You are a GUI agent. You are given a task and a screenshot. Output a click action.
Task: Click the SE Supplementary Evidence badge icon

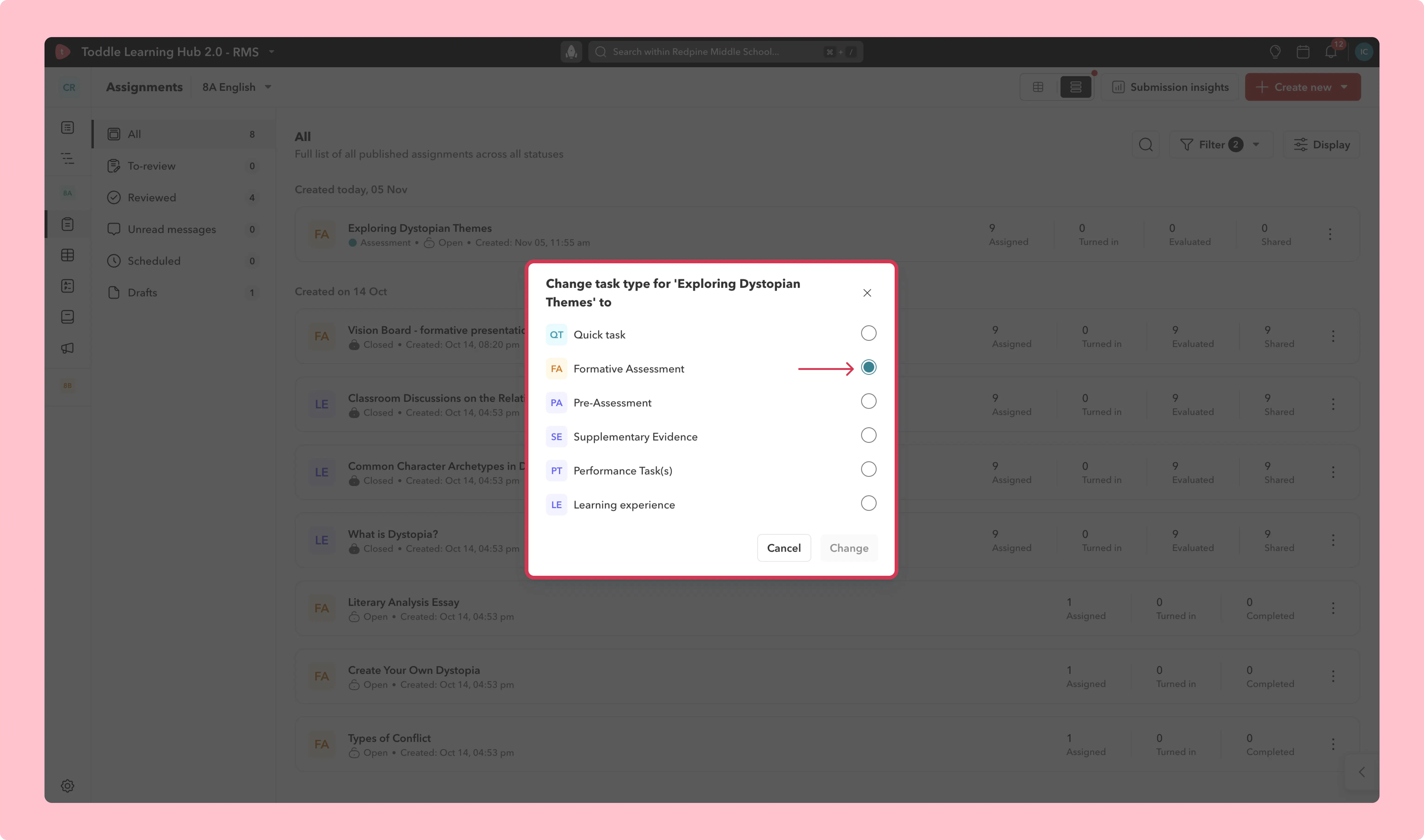tap(556, 436)
